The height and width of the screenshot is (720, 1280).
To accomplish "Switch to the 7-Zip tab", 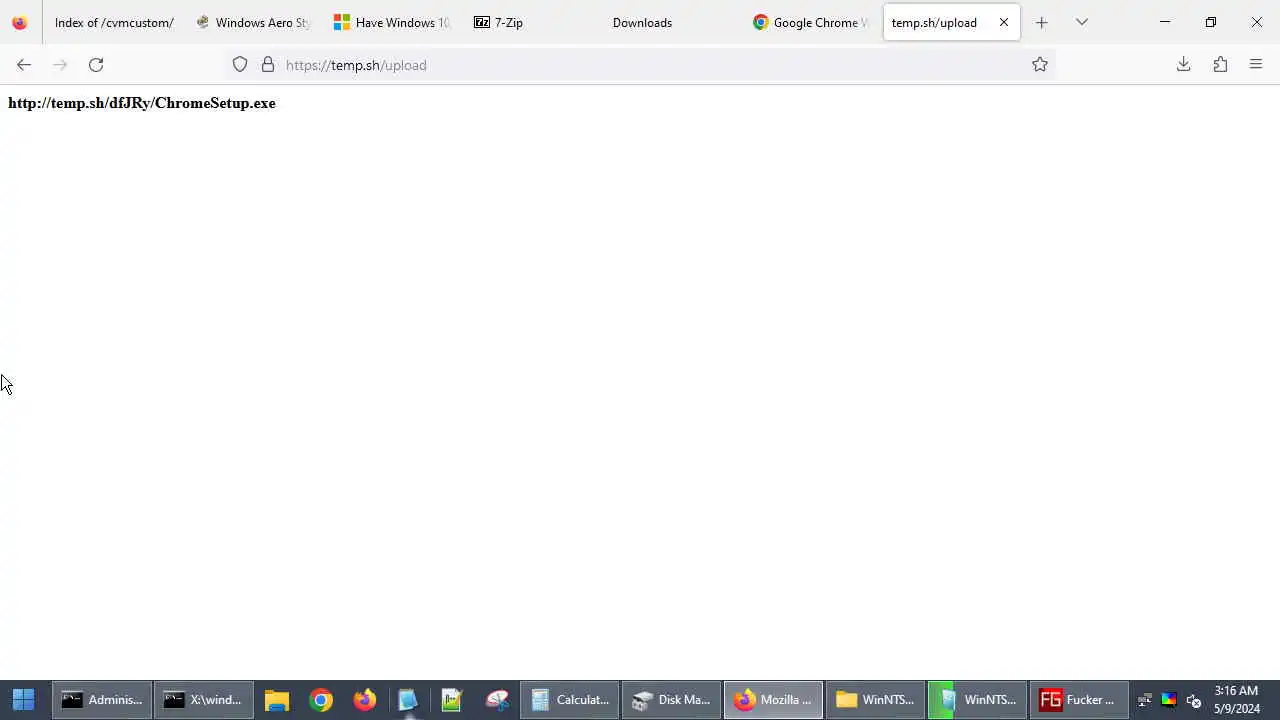I will (531, 22).
